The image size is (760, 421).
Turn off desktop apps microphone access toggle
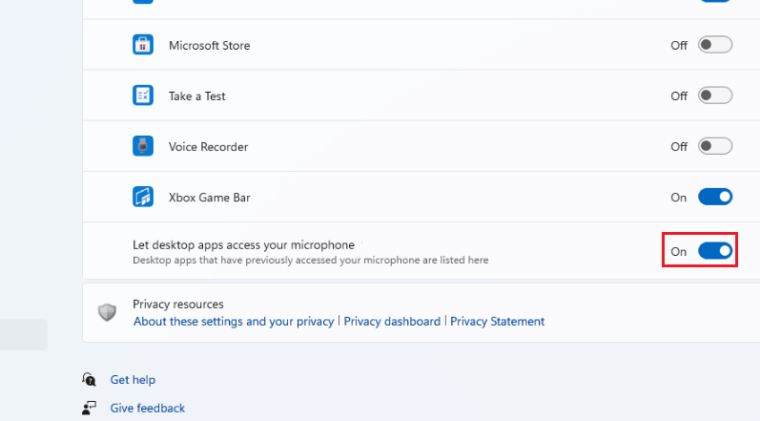pyautogui.click(x=715, y=251)
